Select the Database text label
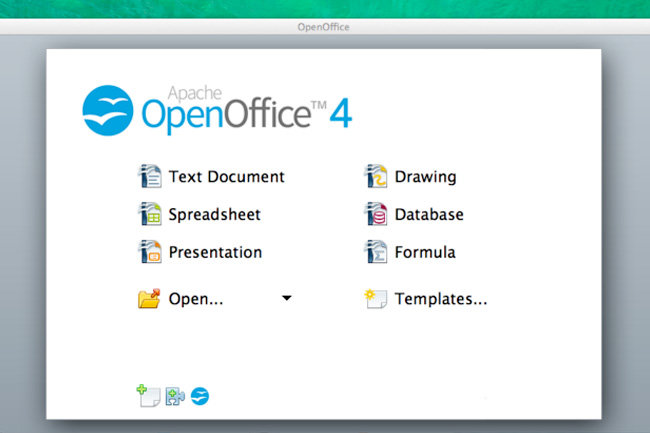Image resolution: width=650 pixels, height=433 pixels. tap(429, 214)
